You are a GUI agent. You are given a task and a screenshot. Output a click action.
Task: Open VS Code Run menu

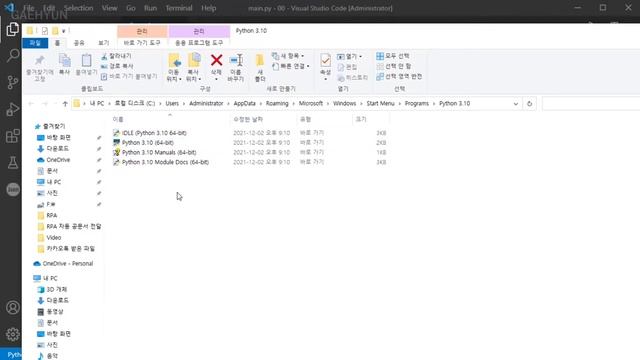pyautogui.click(x=150, y=8)
